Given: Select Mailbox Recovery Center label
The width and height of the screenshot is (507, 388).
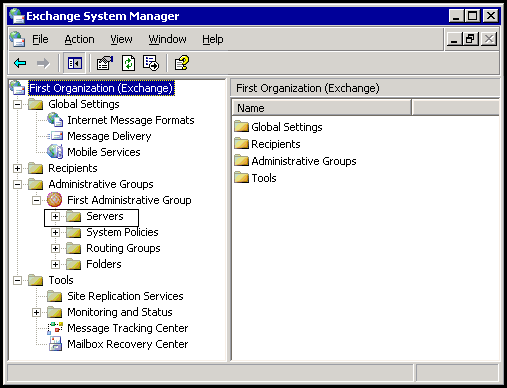Looking at the screenshot, I should coord(128,344).
